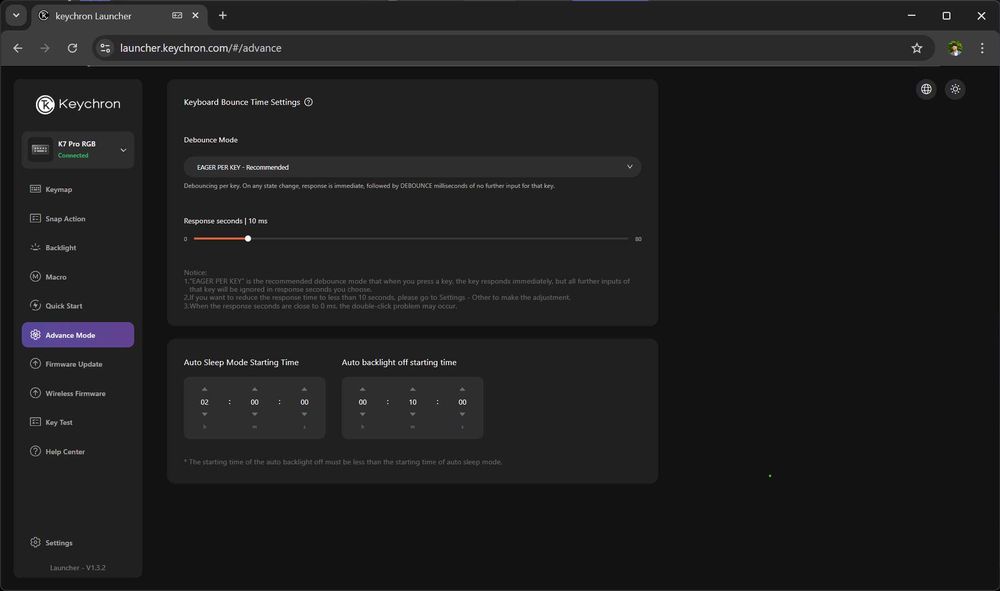The height and width of the screenshot is (591, 1000).
Task: Decrease Auto backlight off seconds value
Action: (462, 414)
